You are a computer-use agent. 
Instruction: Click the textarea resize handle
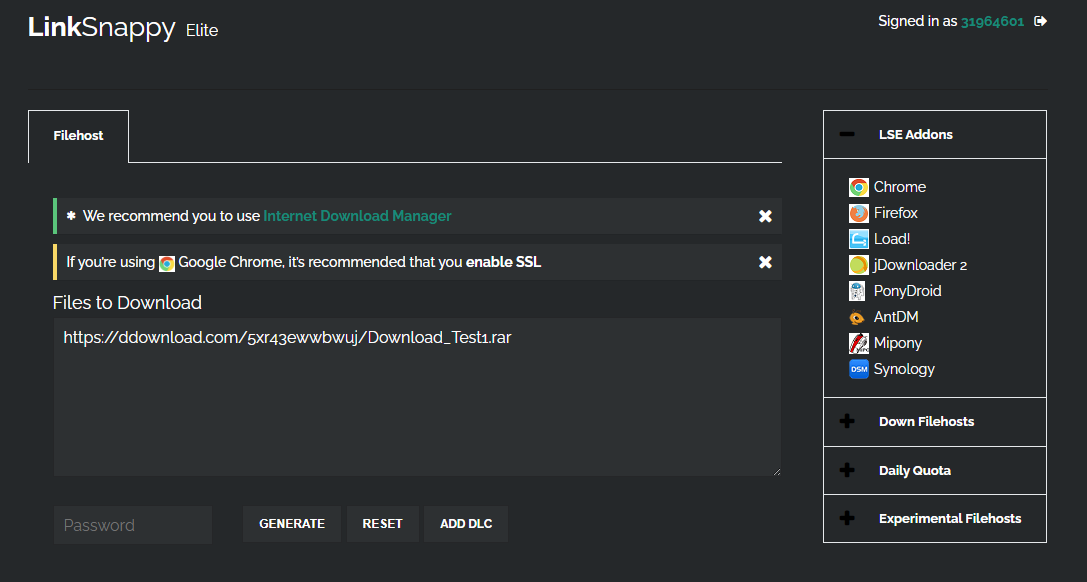(x=776, y=471)
